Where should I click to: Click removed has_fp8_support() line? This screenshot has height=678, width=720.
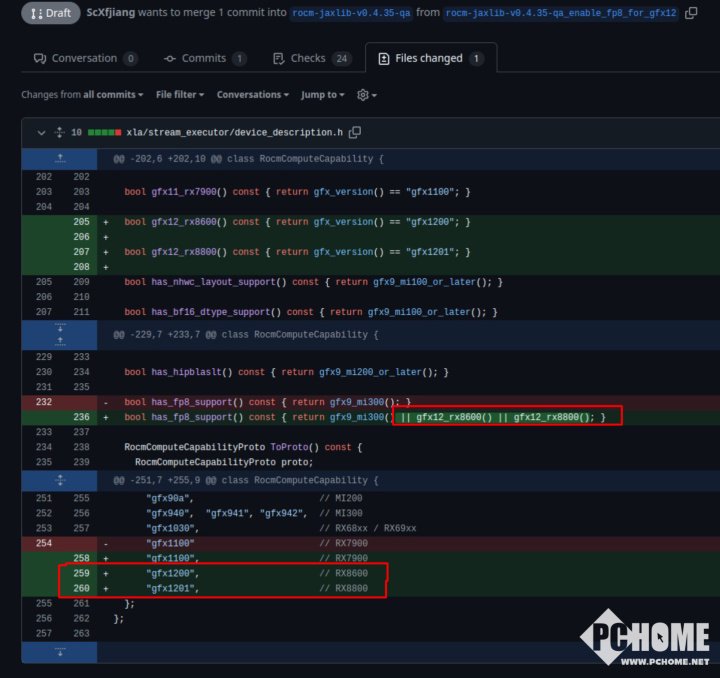tap(268, 402)
